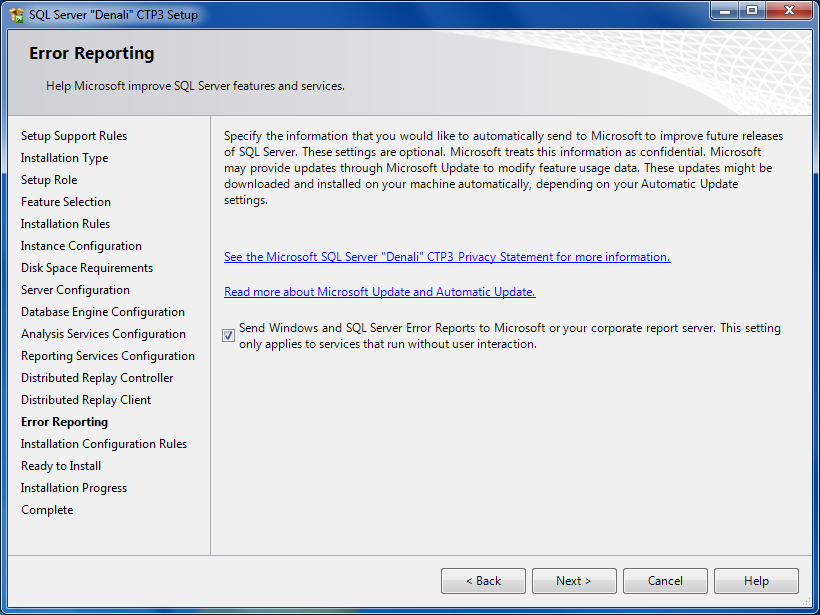Select Distributed Replay Client step
This screenshot has width=820, height=615.
click(86, 400)
